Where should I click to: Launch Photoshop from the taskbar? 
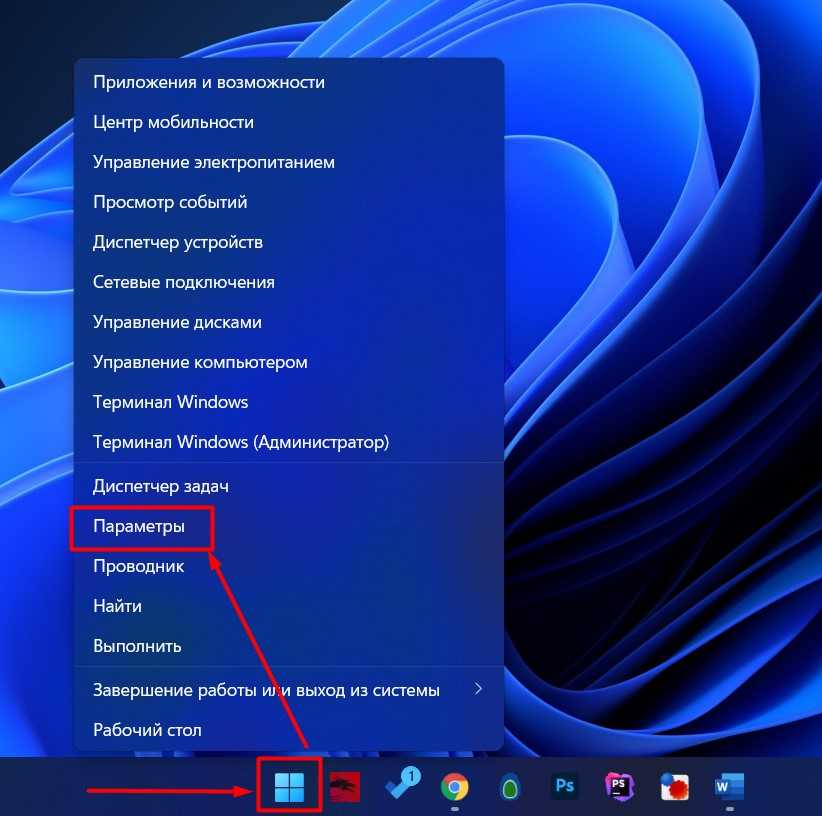point(564,787)
